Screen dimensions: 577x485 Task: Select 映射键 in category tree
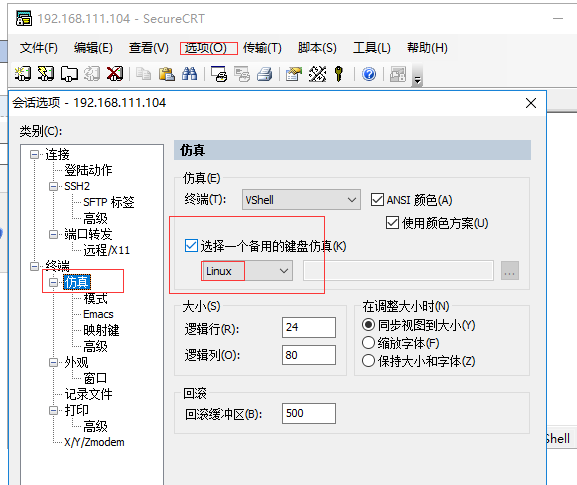101,330
